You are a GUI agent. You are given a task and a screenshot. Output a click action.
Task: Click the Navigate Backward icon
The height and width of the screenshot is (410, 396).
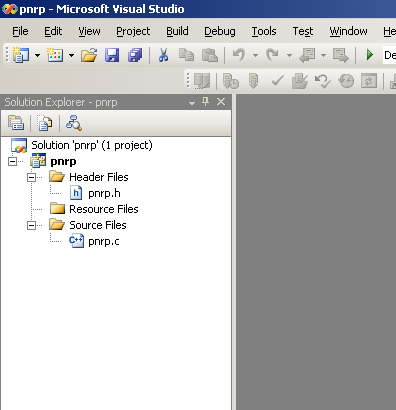click(307, 55)
